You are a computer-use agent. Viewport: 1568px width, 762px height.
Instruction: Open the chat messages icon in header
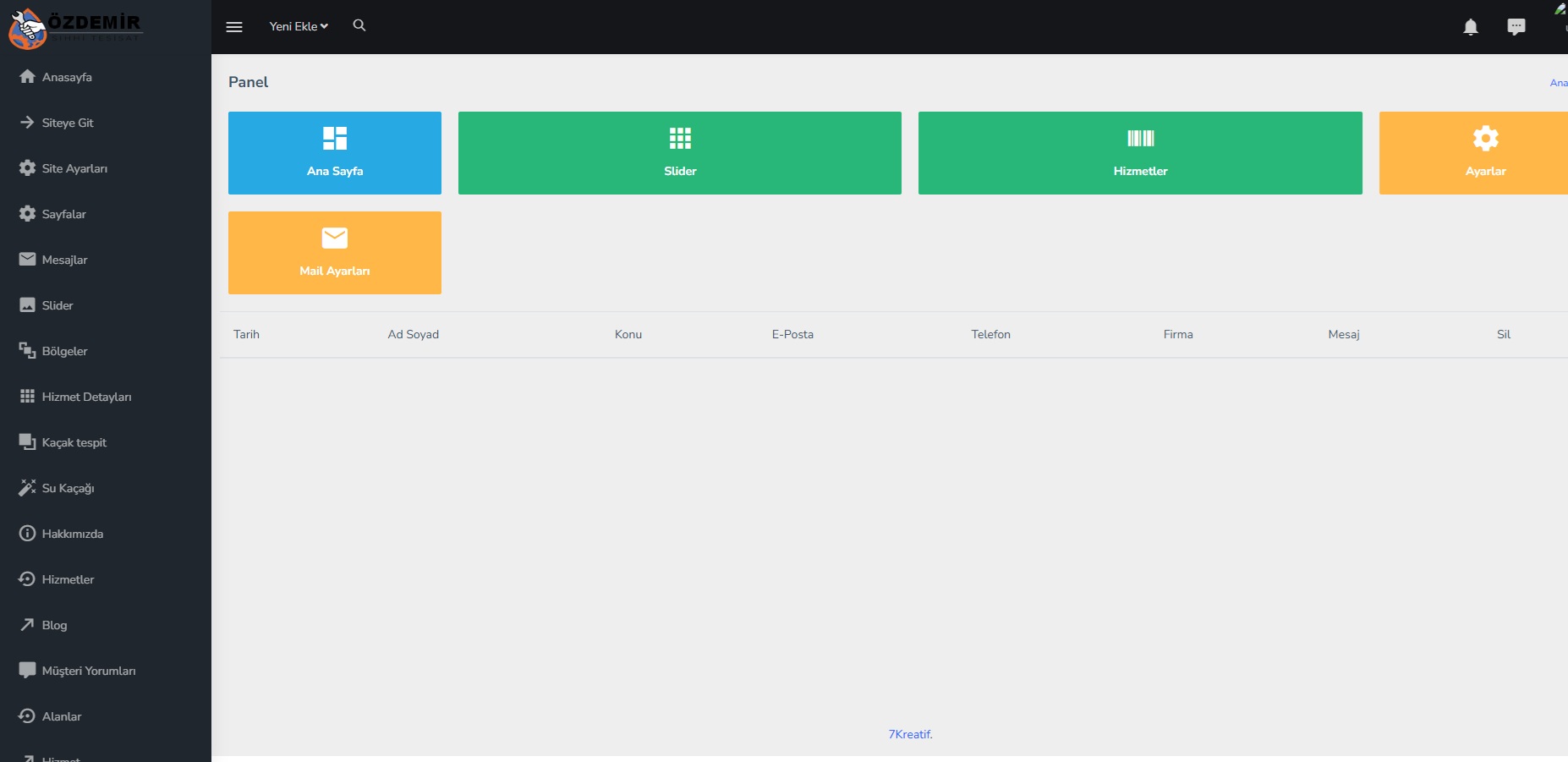click(x=1516, y=27)
